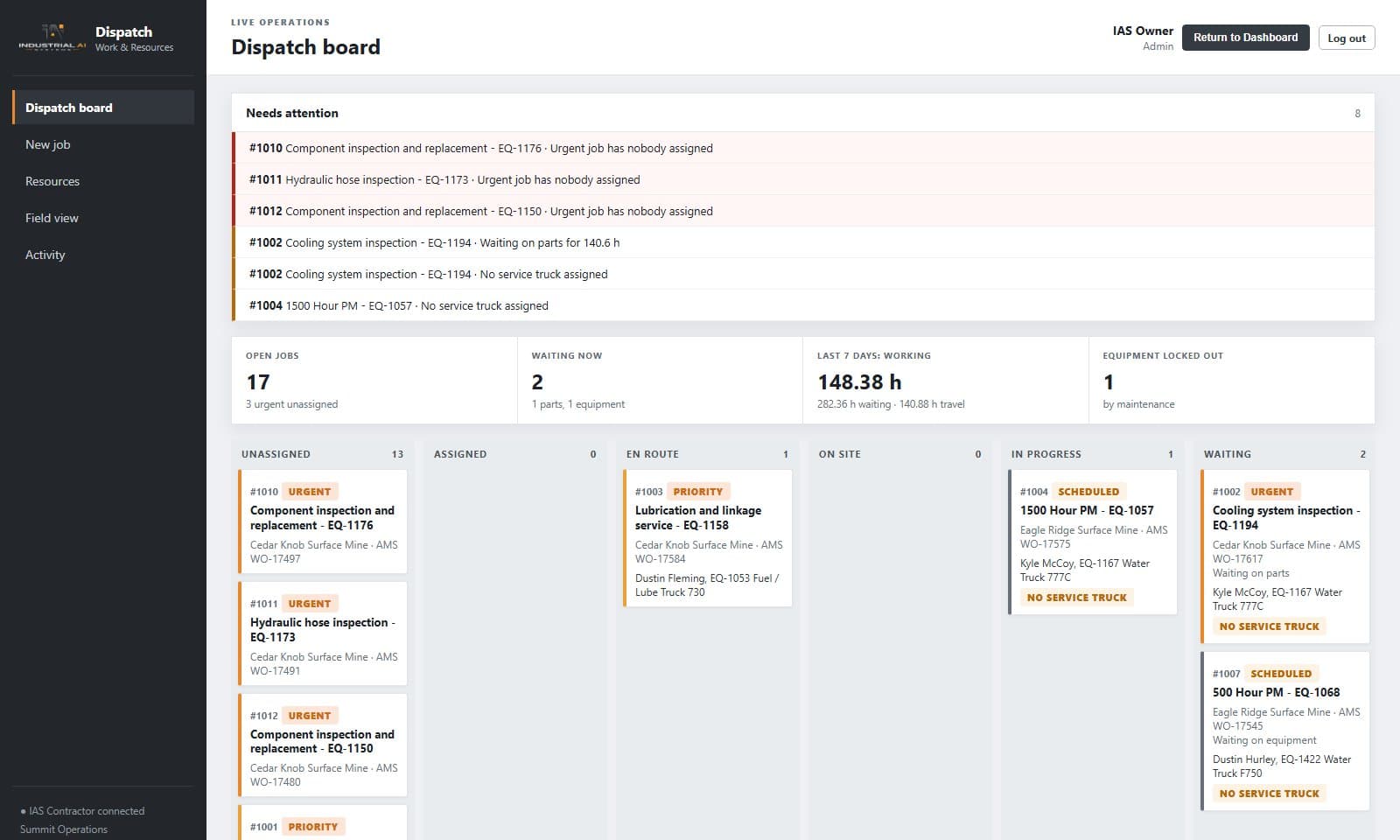Click PRIORITY badge on card #1003
Viewport: 1400px width, 840px height.
tap(698, 492)
